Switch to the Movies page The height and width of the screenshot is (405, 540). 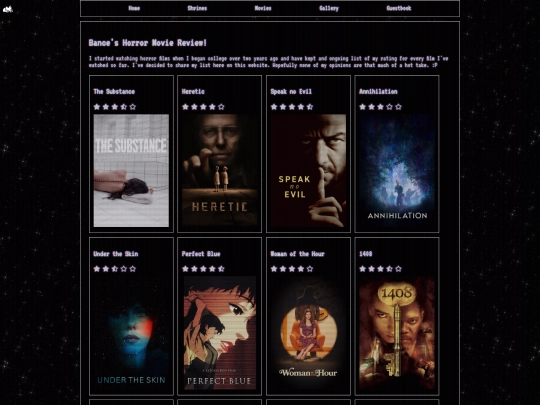pyautogui.click(x=263, y=8)
